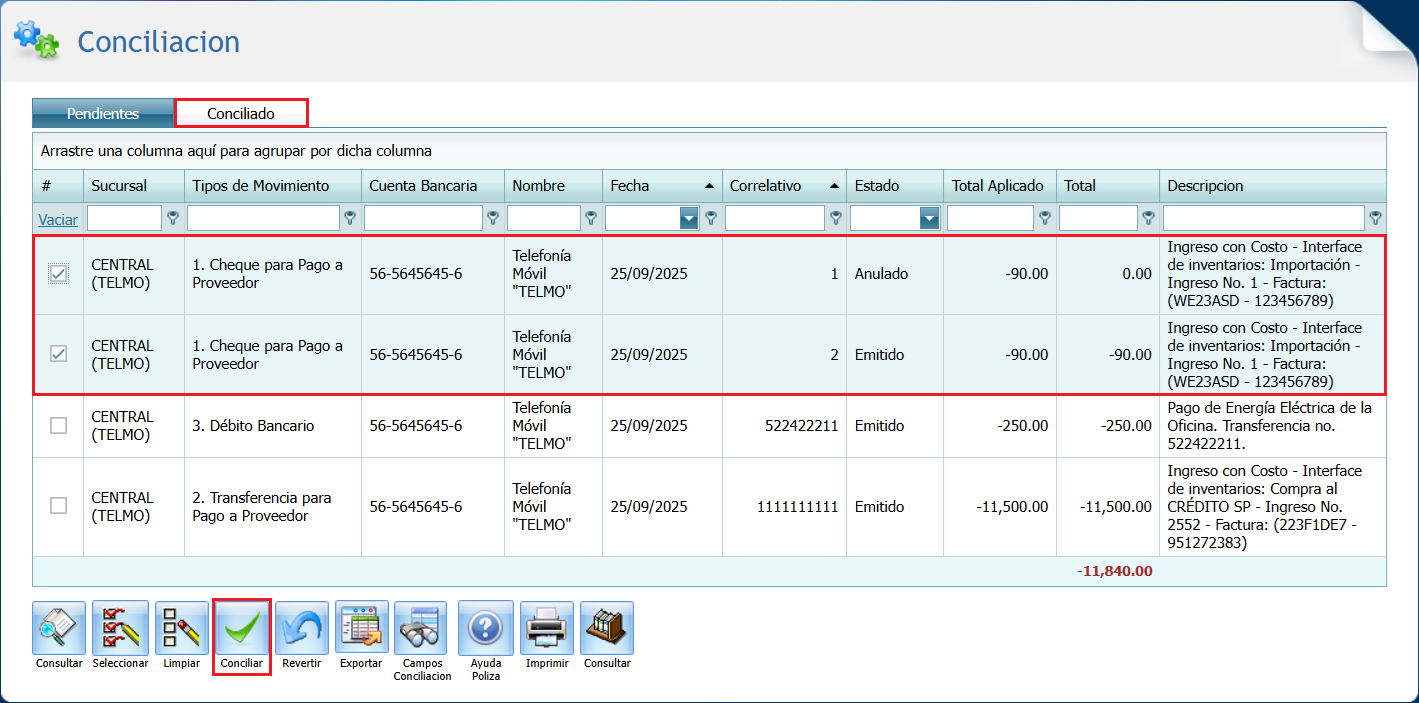
Task: Click the Descripcion filter input field
Action: (x=1263, y=218)
